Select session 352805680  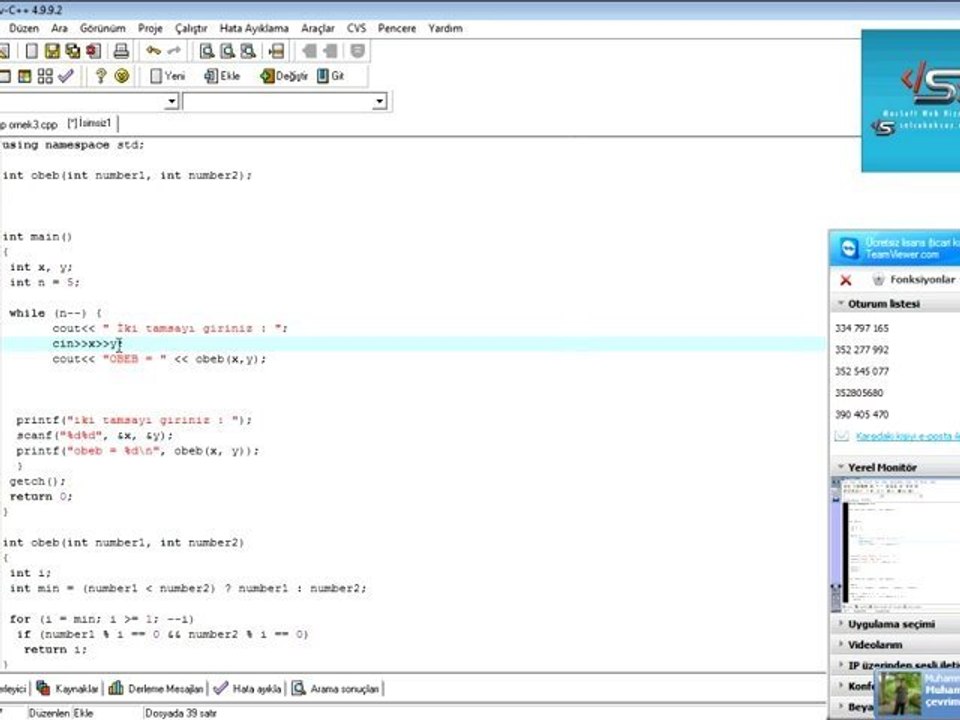859,393
